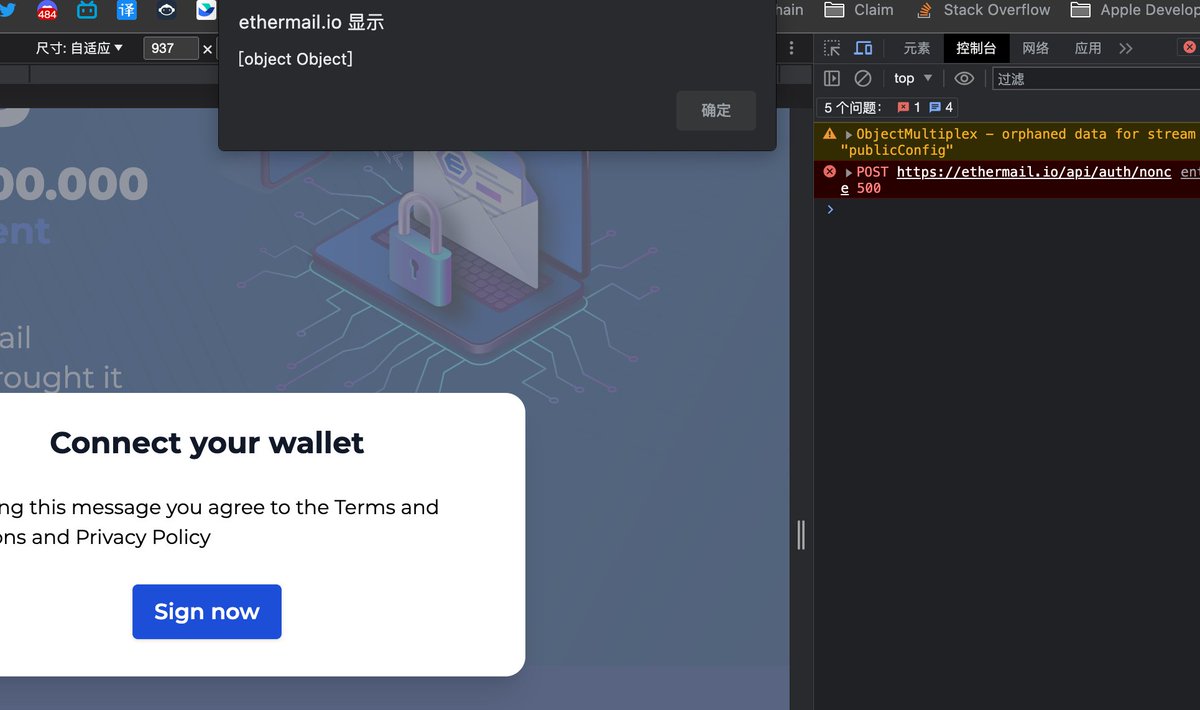This screenshot has width=1200, height=710.
Task: Click the "[object Object]" alert message
Action: coord(296,59)
